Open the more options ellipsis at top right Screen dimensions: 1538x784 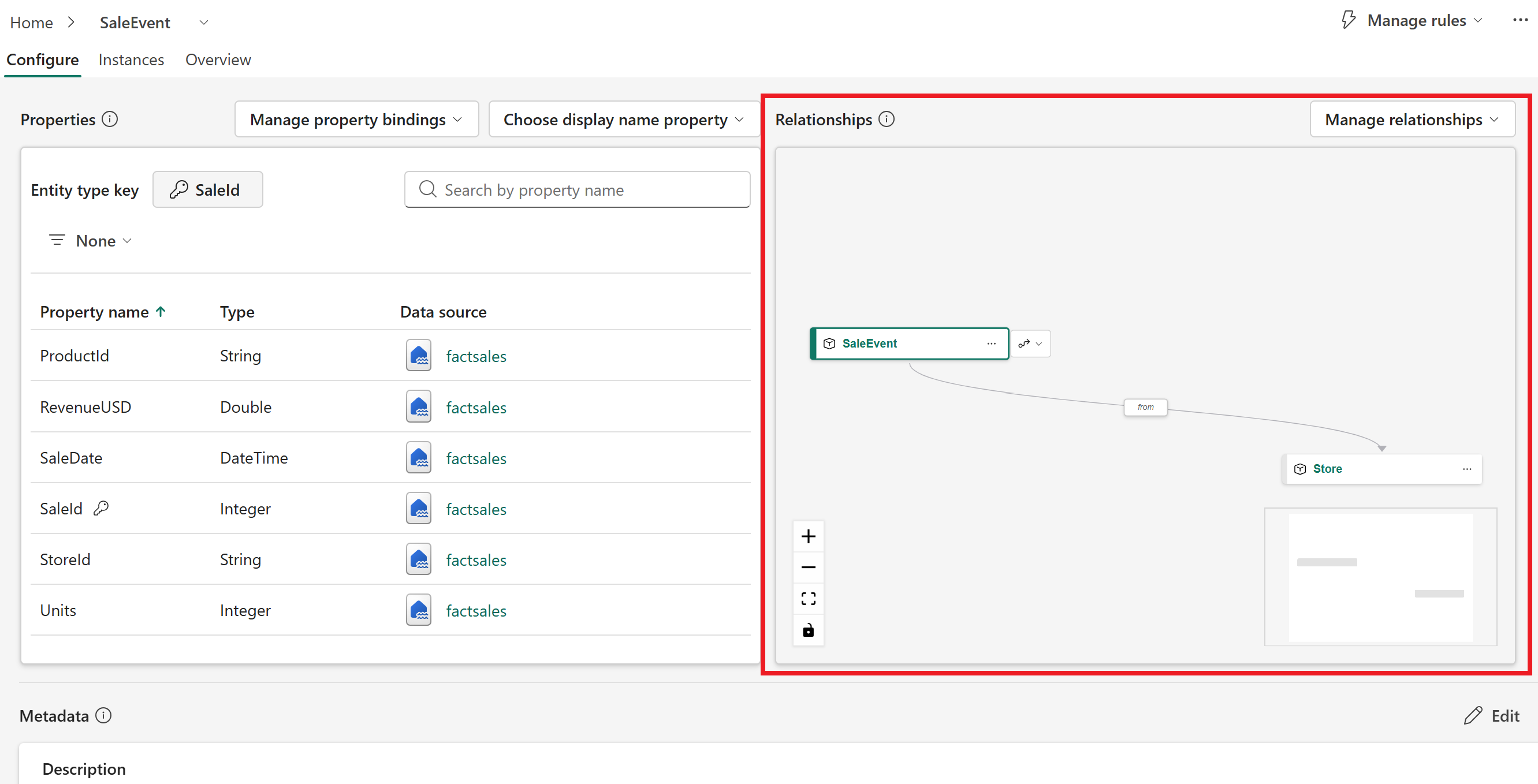1520,21
